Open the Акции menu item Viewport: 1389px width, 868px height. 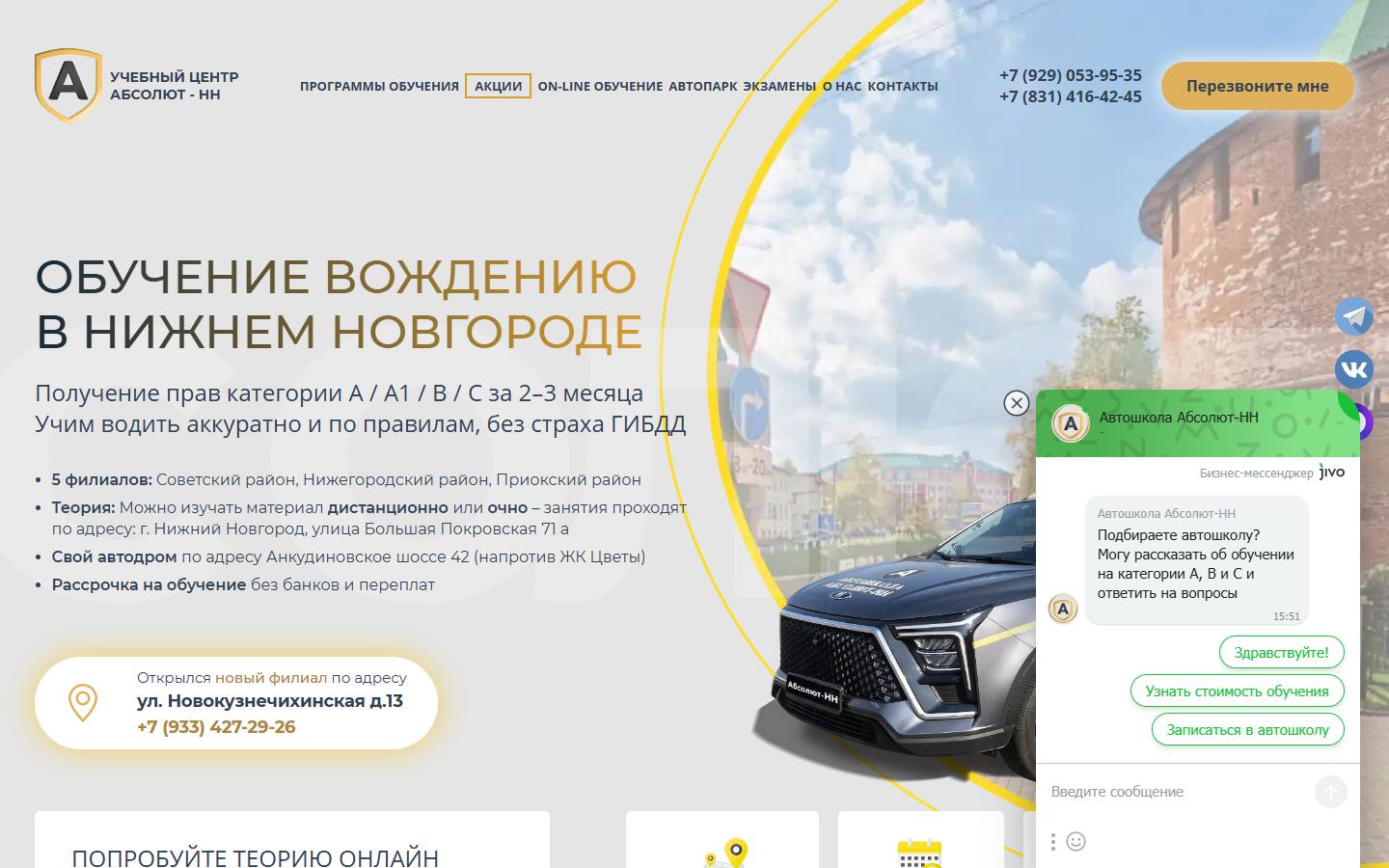[x=498, y=86]
